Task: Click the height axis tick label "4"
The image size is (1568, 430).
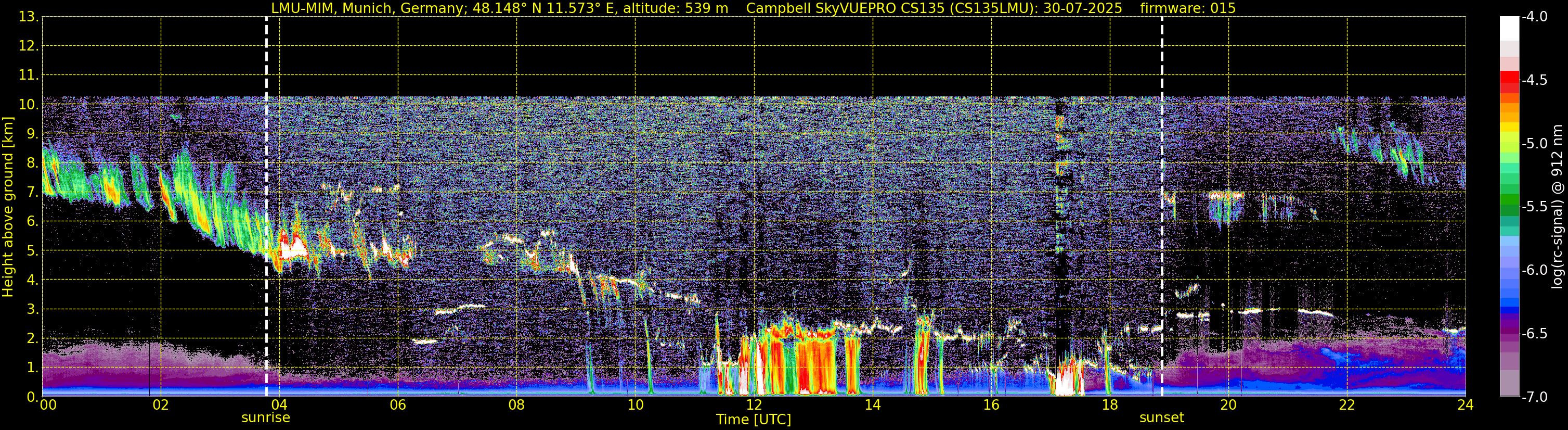Action: coord(32,280)
